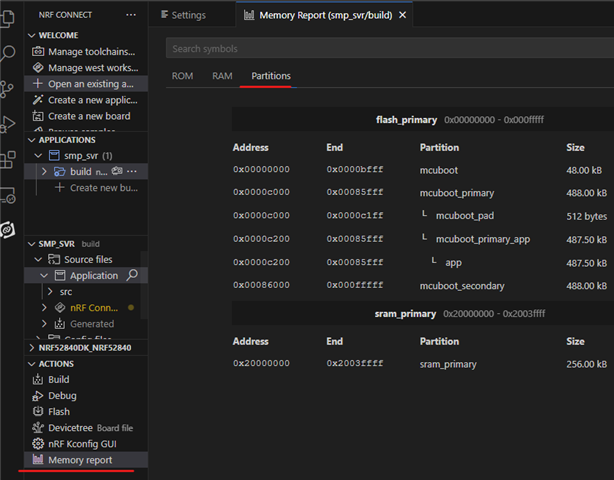Switch to the ROM tab
This screenshot has height=480, width=614.
point(182,76)
